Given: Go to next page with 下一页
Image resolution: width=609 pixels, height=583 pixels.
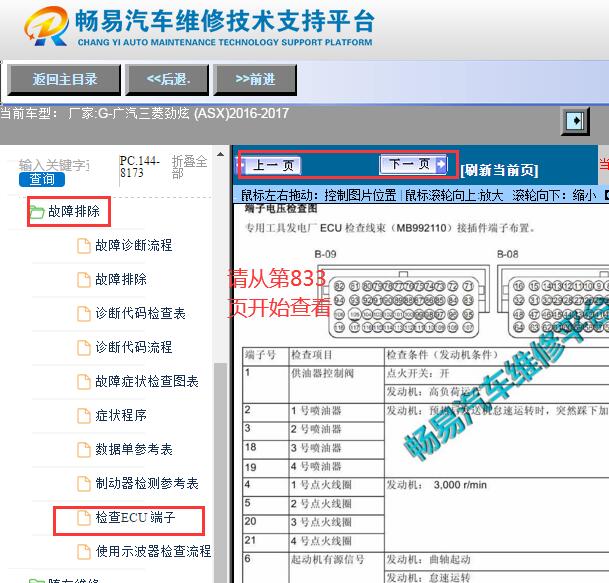Looking at the screenshot, I should tap(413, 164).
